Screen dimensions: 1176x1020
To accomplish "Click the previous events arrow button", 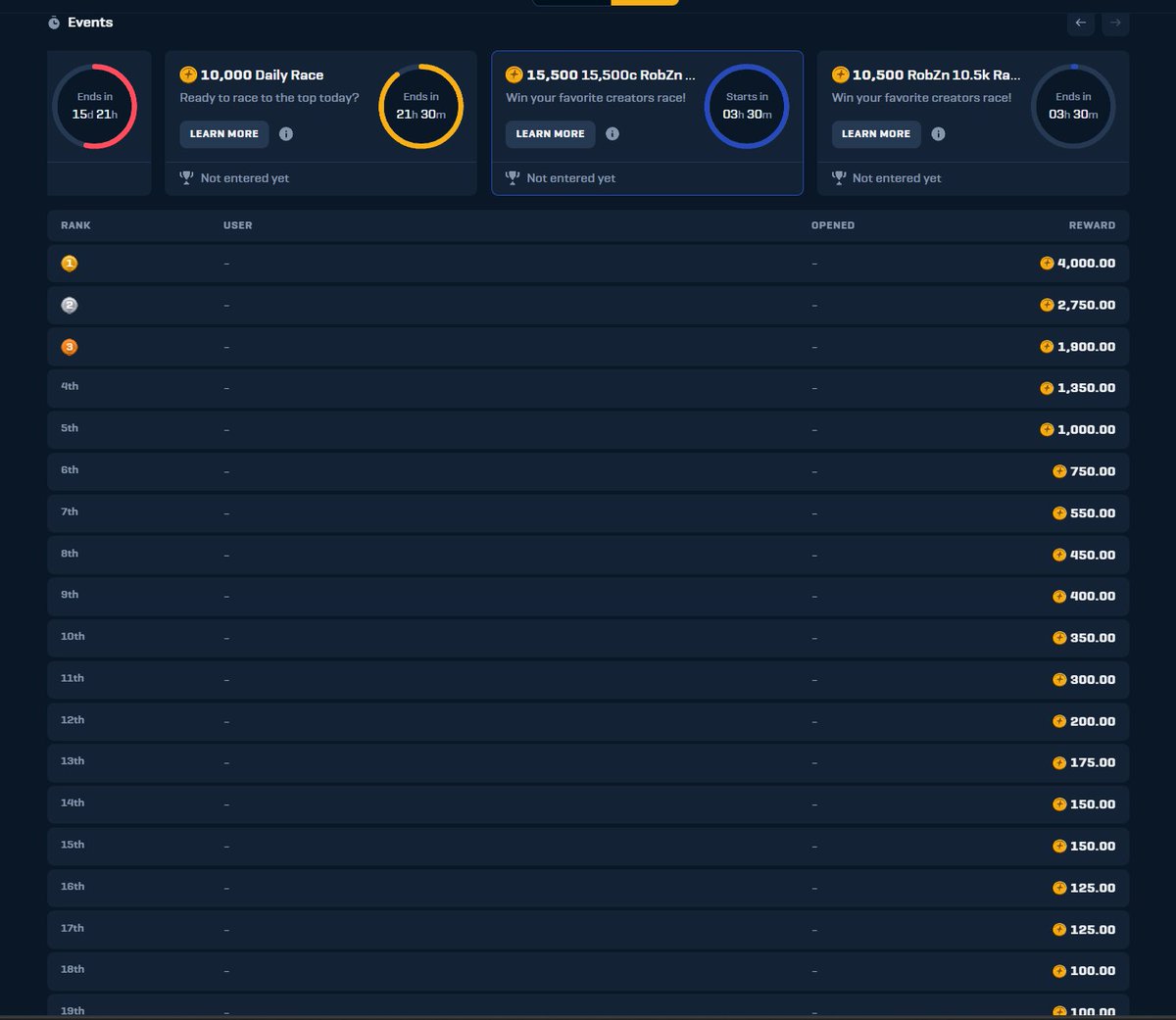I will pos(1080,23).
